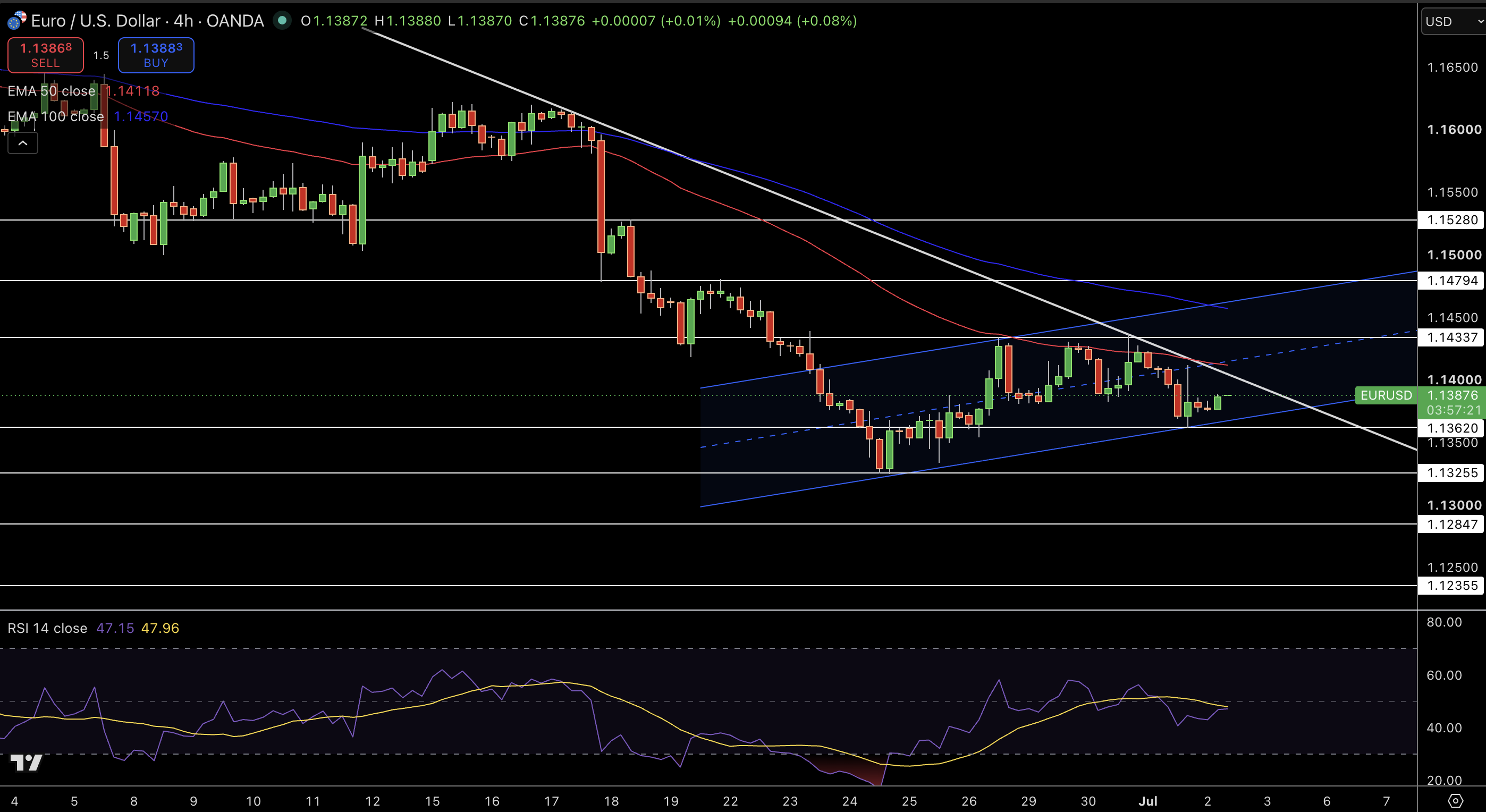
Task: Open chart settings gear at bottom right
Action: pyautogui.click(x=1455, y=801)
